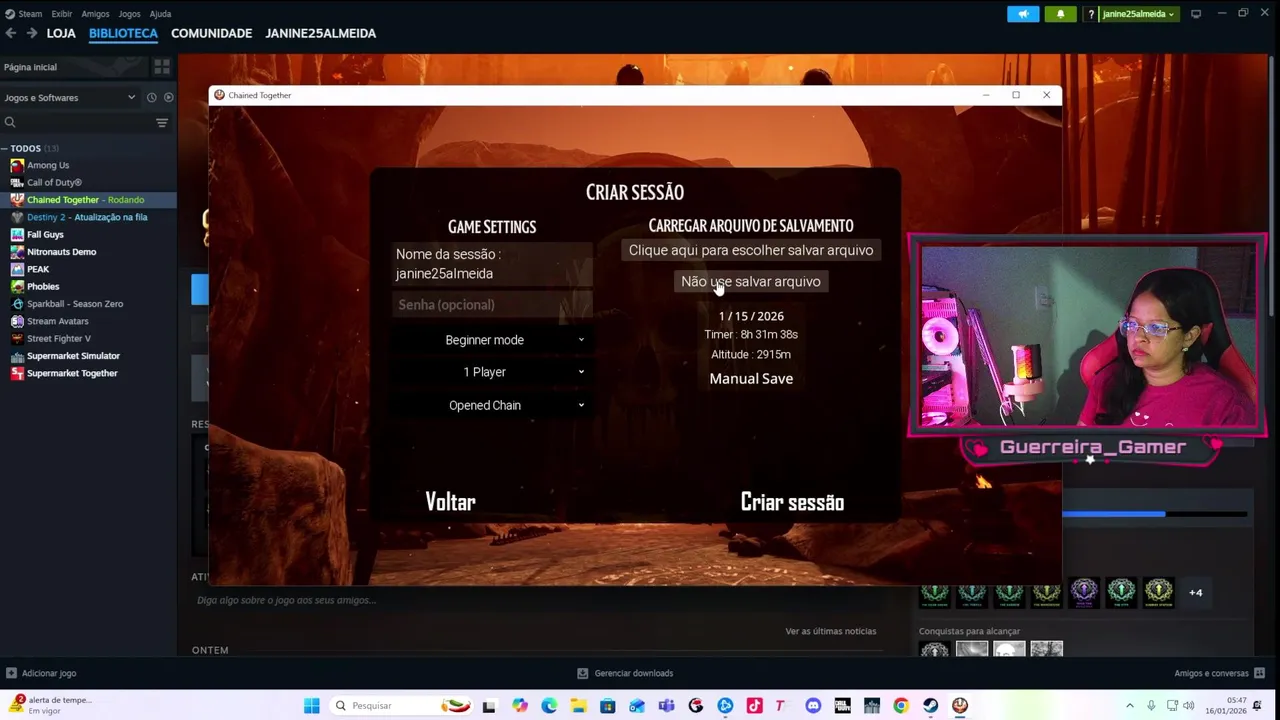1280x720 pixels.
Task: Filter by ready-to-play games icon
Action: click(x=168, y=97)
